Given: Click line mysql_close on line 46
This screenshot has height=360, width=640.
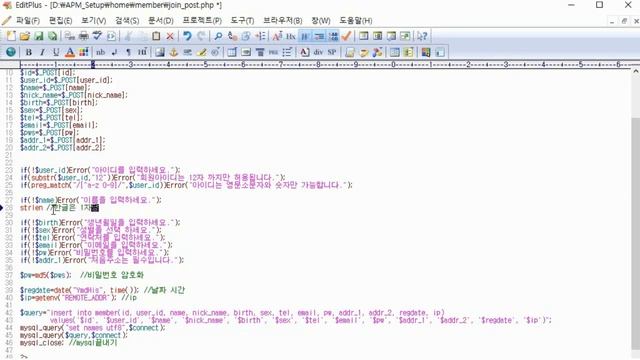Looking at the screenshot, I should 69,343.
